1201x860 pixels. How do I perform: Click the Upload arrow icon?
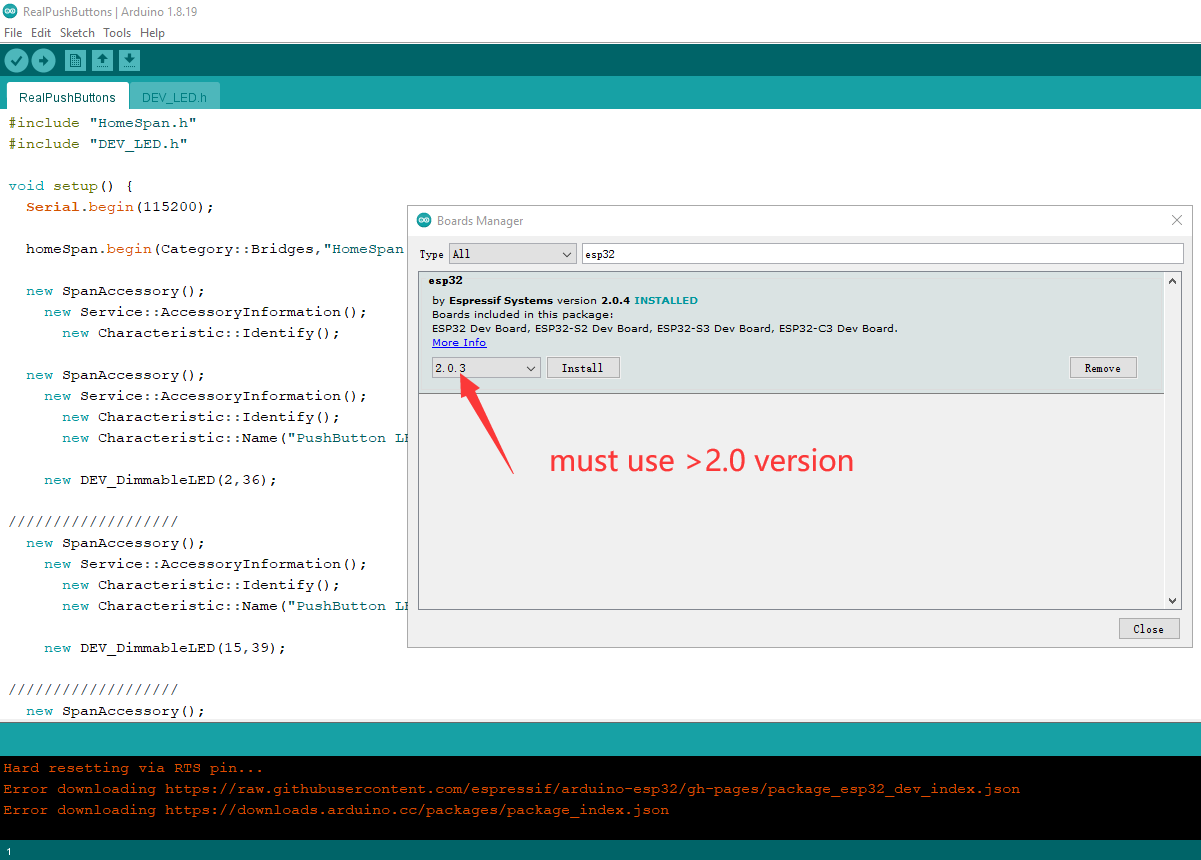[x=43, y=61]
